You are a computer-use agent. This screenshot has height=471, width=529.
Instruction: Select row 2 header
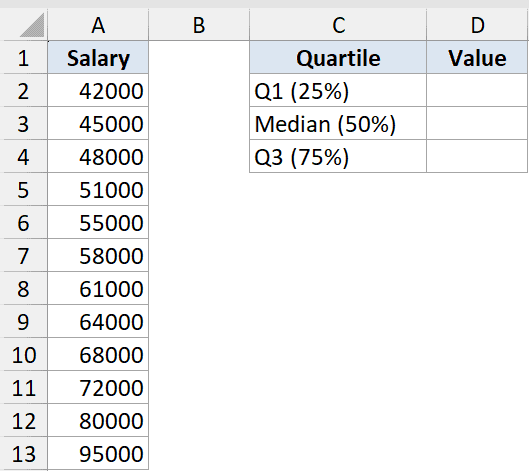[x=24, y=90]
